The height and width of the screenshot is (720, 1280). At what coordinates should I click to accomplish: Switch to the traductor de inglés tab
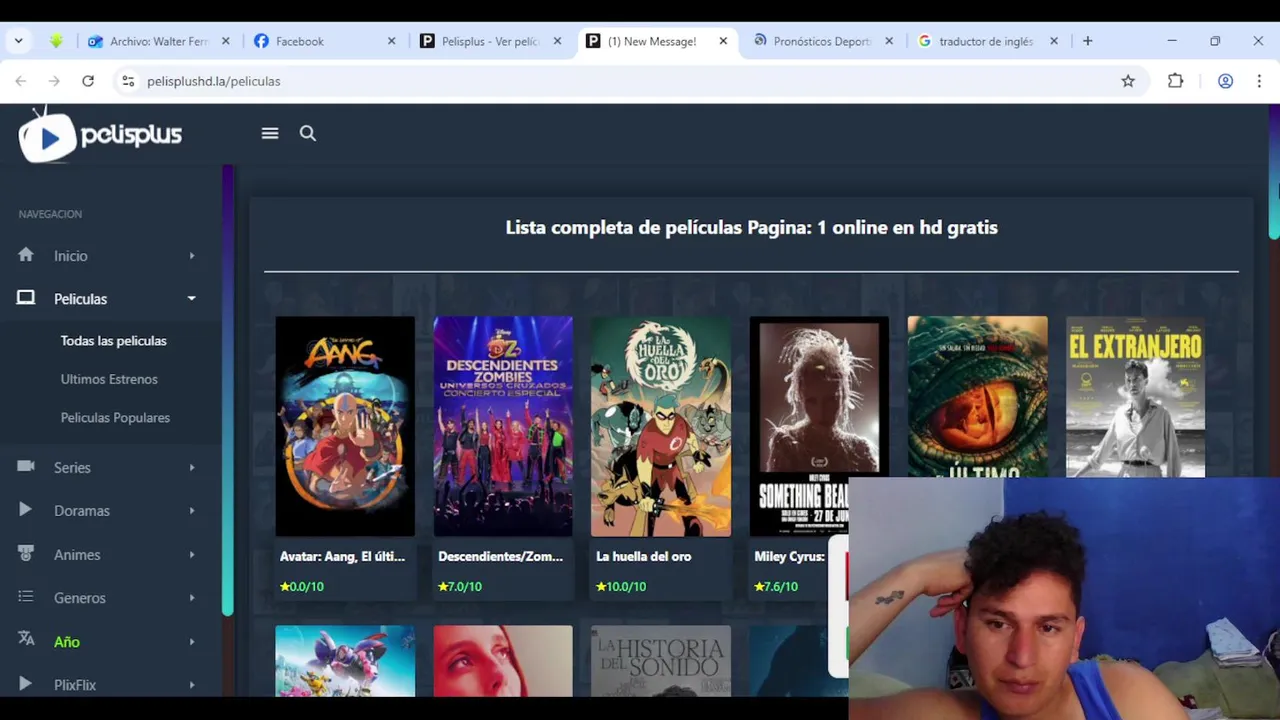[987, 41]
